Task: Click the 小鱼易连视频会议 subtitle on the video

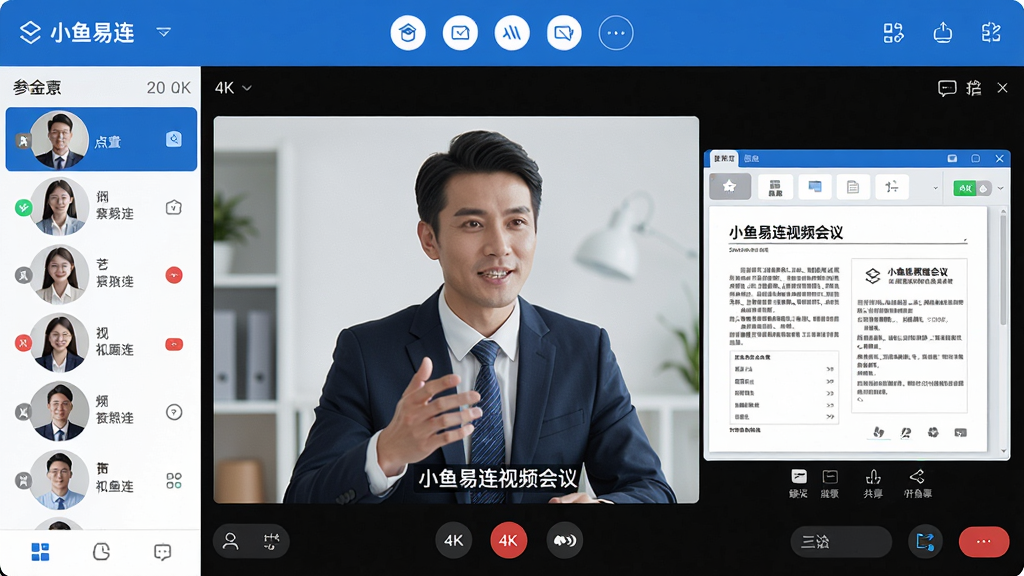Action: click(498, 478)
